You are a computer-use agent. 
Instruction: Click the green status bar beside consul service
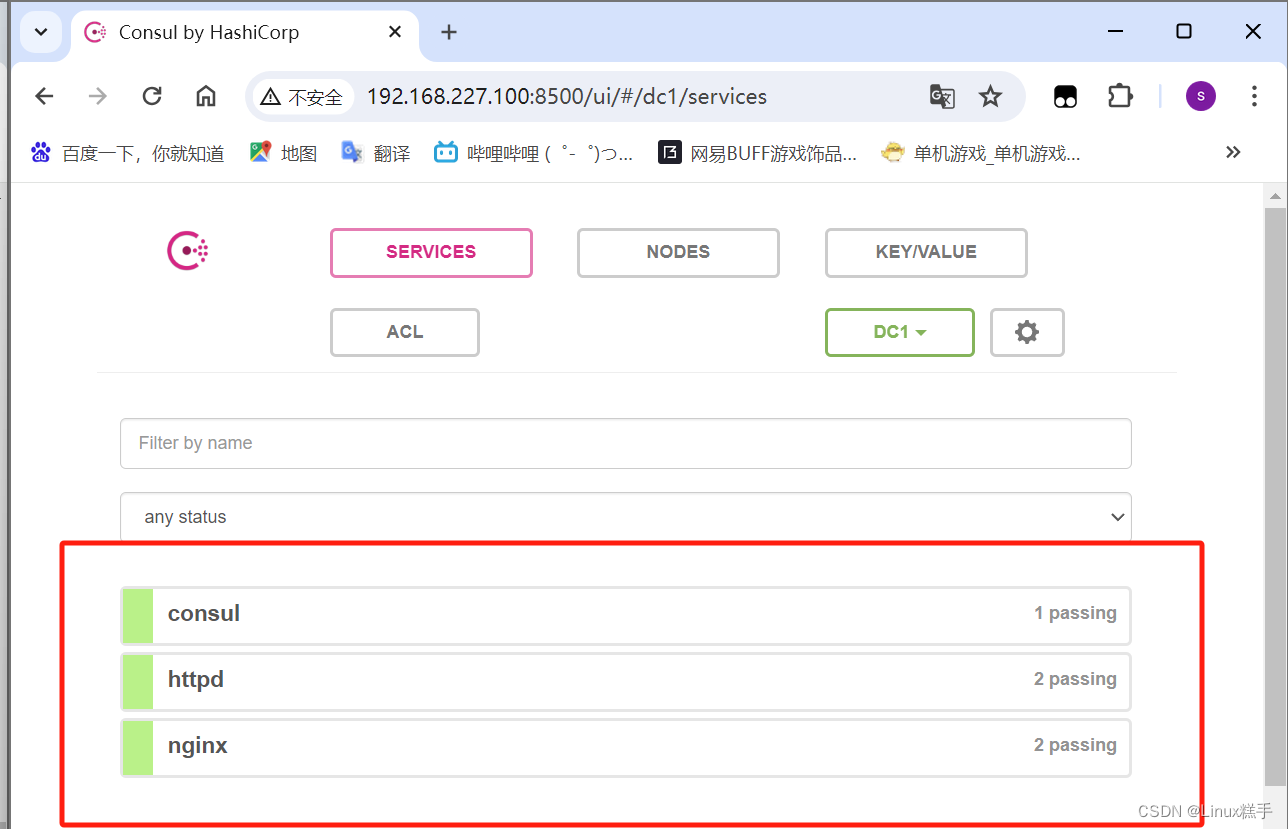137,615
